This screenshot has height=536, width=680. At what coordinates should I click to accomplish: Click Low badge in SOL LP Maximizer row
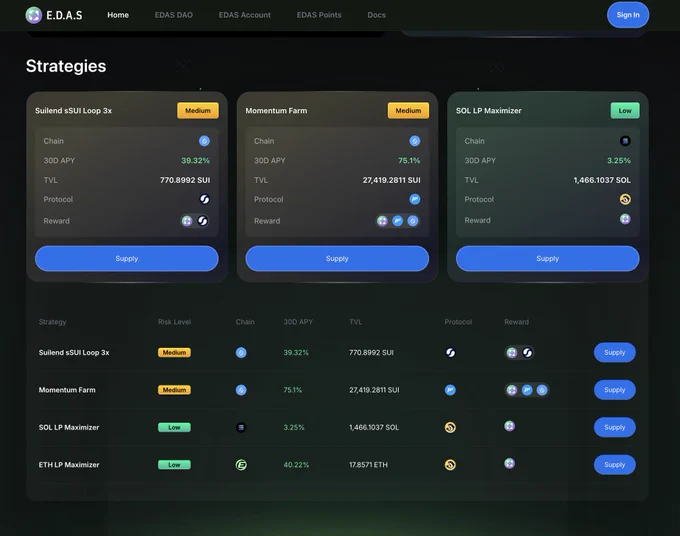[x=174, y=427]
